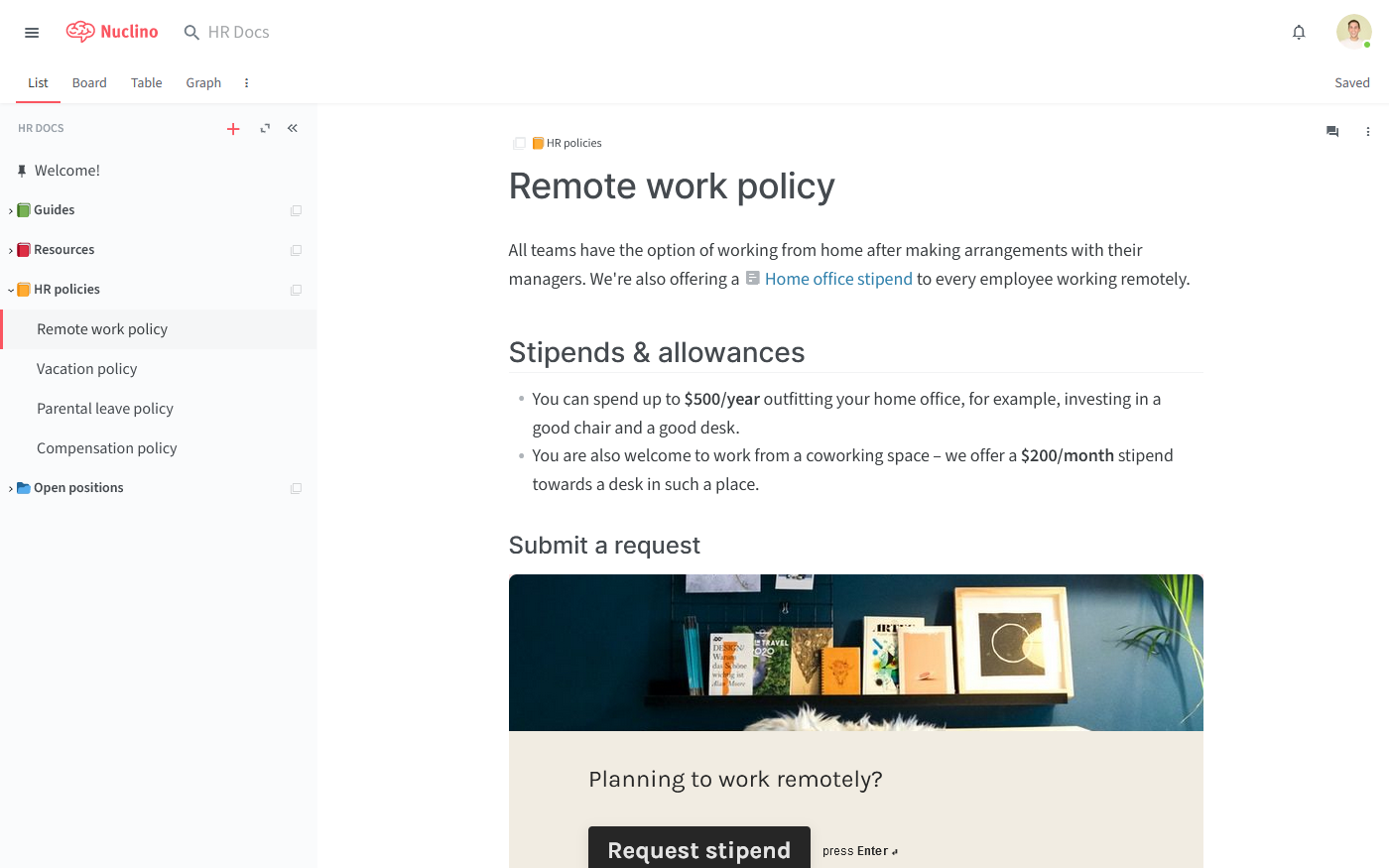Add new item with plus icon

point(233,129)
